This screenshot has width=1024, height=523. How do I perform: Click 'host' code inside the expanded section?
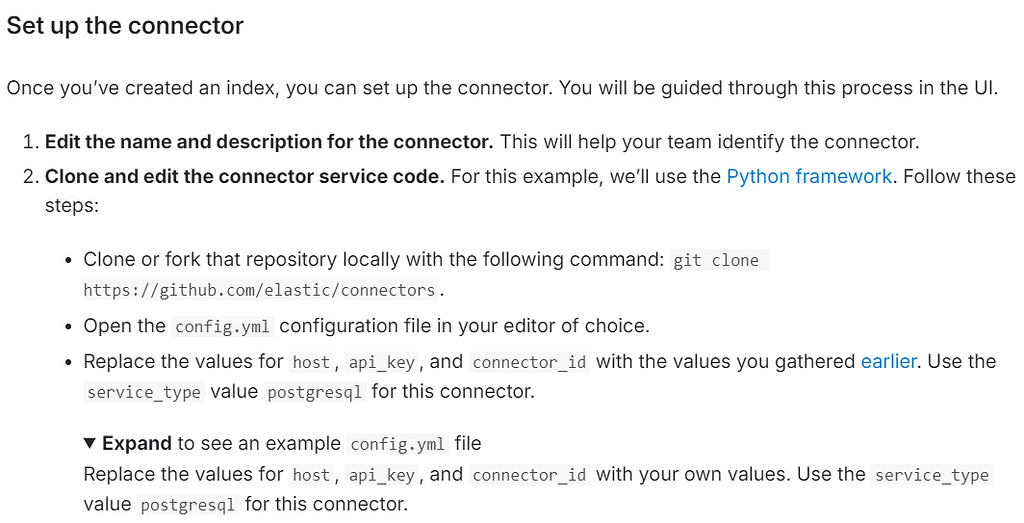311,475
